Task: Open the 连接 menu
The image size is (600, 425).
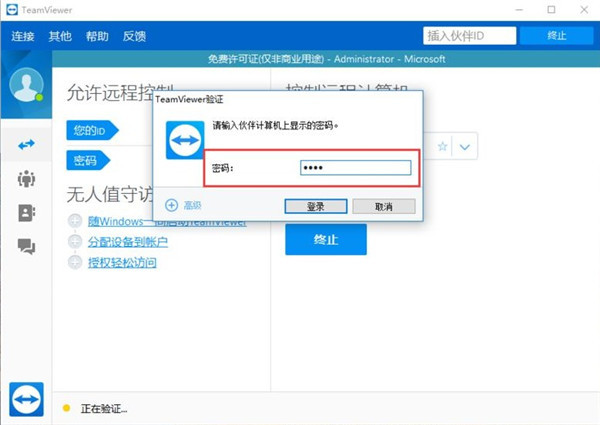Action: [23, 36]
